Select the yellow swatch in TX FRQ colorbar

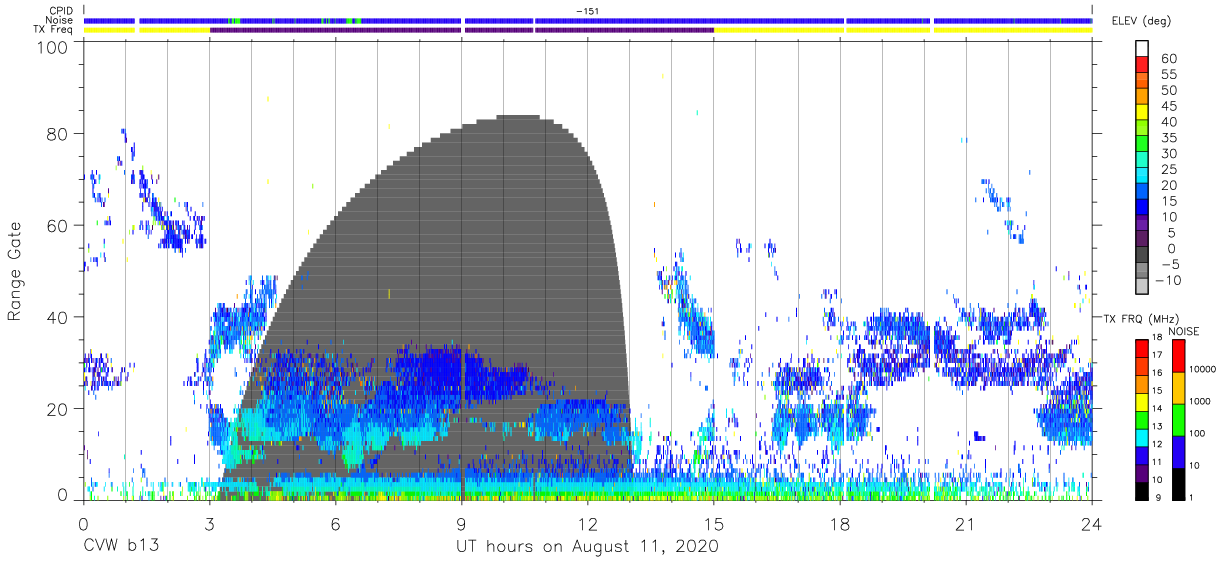[x=1144, y=400]
